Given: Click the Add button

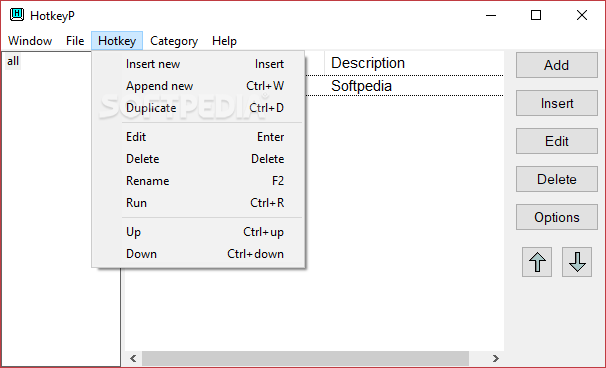Looking at the screenshot, I should [557, 65].
